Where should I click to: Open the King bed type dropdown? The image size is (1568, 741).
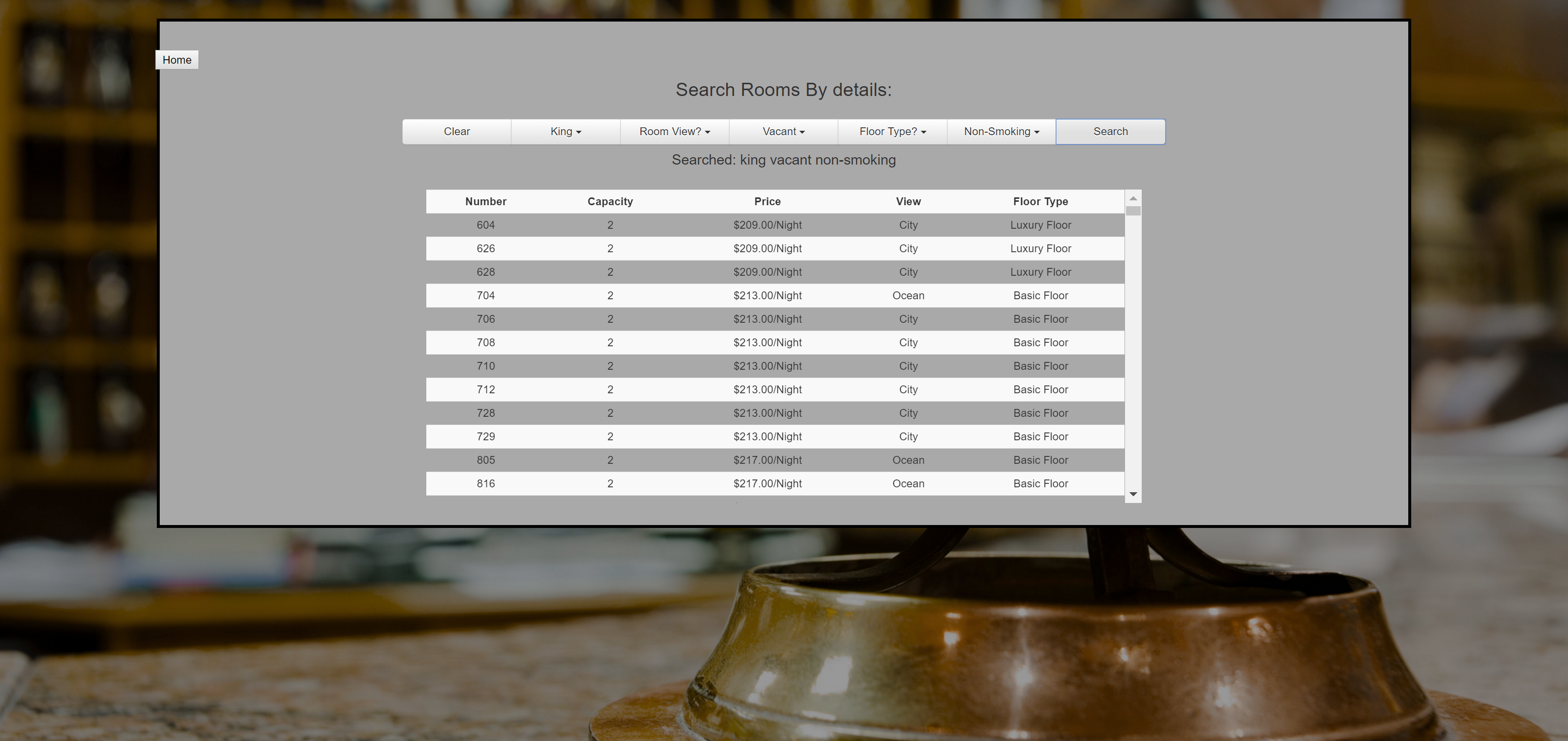coord(565,131)
